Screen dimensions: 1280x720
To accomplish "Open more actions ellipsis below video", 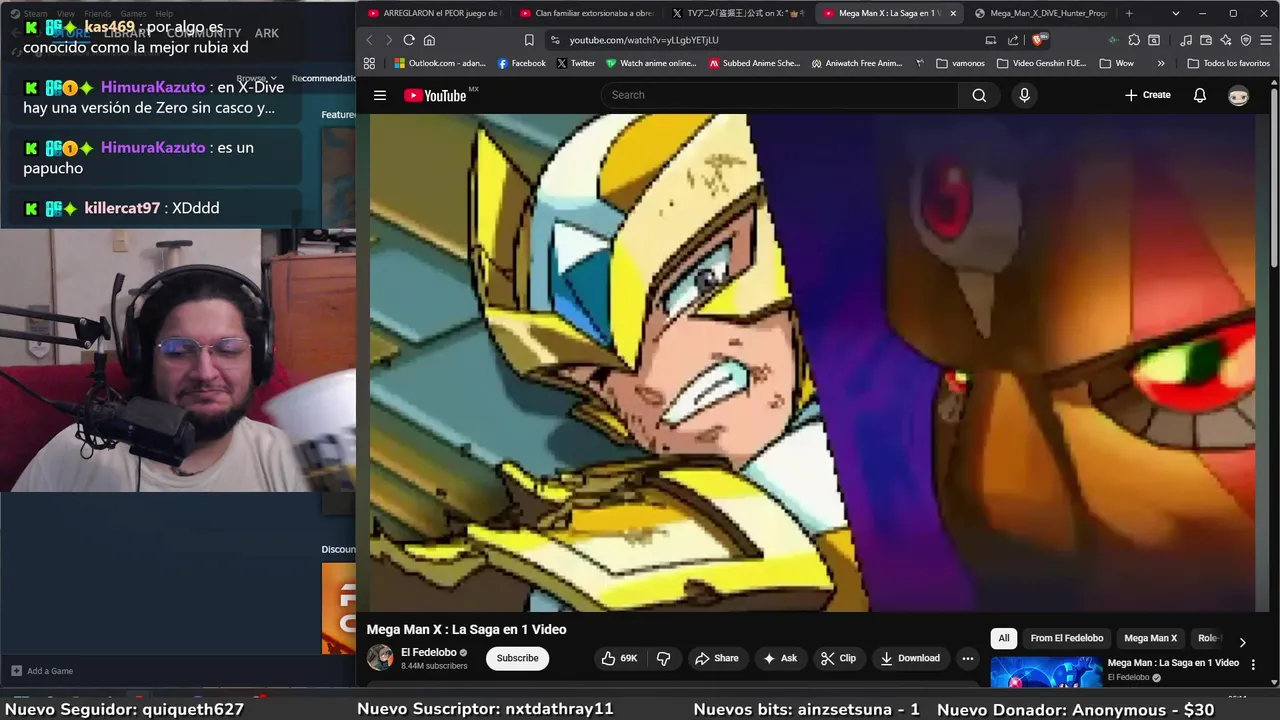I will 967,658.
